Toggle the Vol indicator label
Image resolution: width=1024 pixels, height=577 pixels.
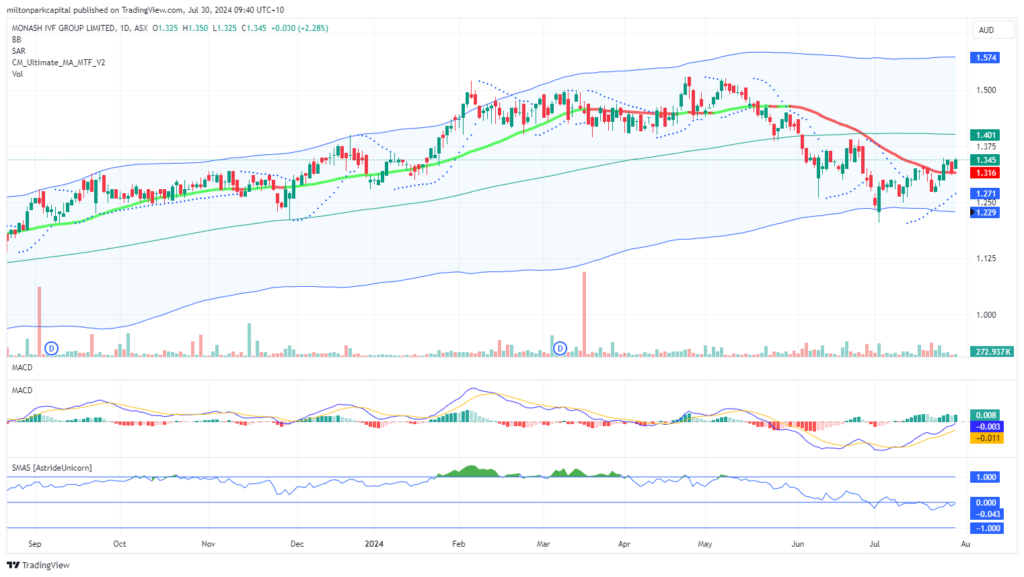click(17, 74)
